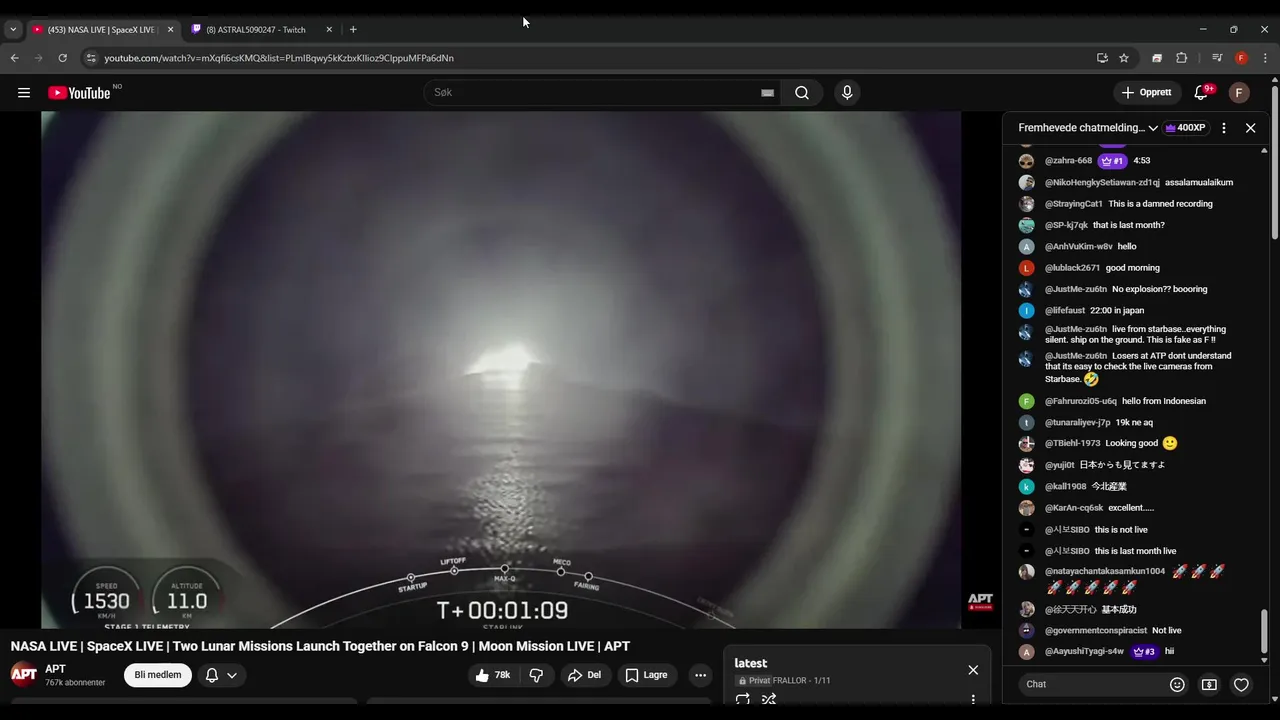This screenshot has height=720, width=1280.
Task: Click the Lagre save button
Action: click(647, 675)
